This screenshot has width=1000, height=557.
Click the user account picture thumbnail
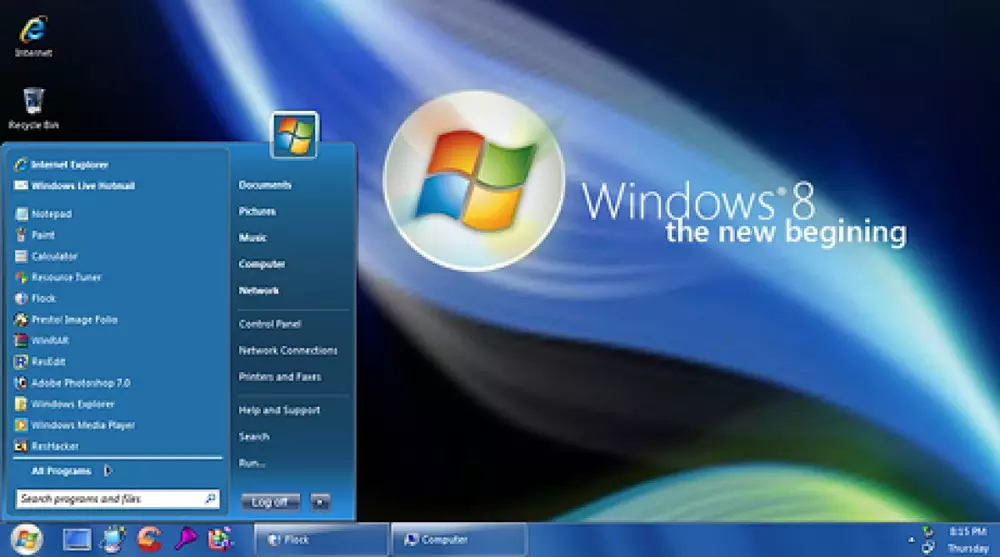point(294,135)
